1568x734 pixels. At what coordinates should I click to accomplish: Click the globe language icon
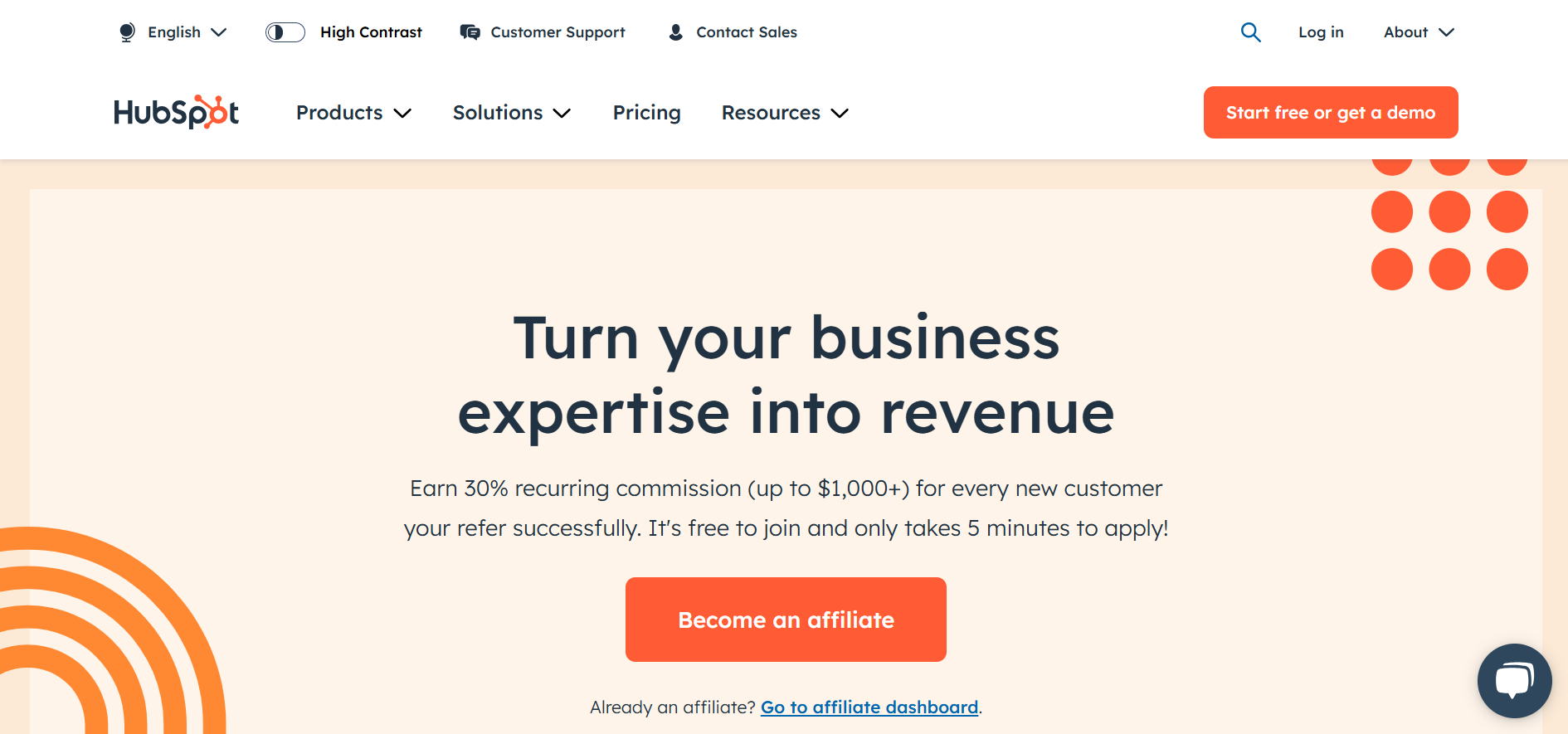coord(127,32)
